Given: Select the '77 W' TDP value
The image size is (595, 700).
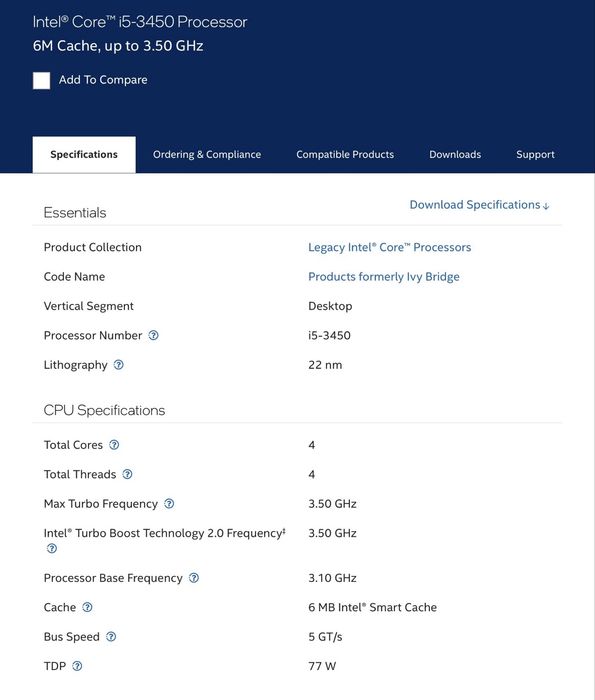Looking at the screenshot, I should [322, 667].
